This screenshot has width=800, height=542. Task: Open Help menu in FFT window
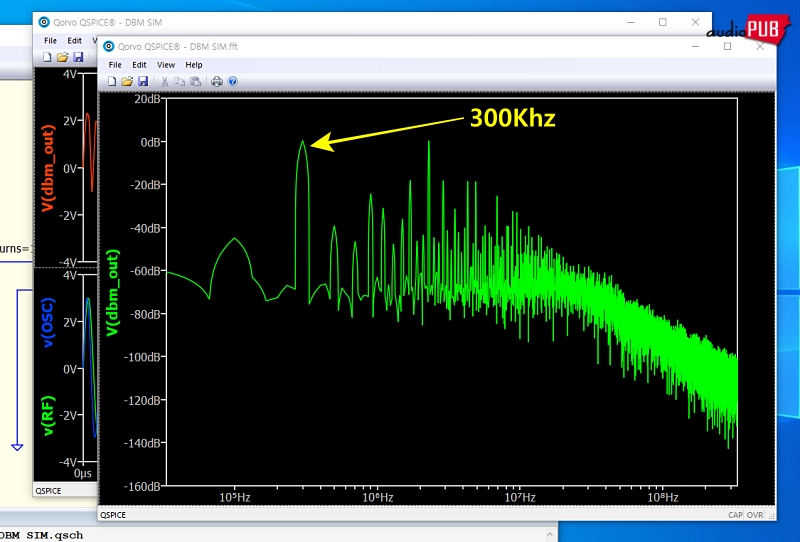tap(194, 65)
